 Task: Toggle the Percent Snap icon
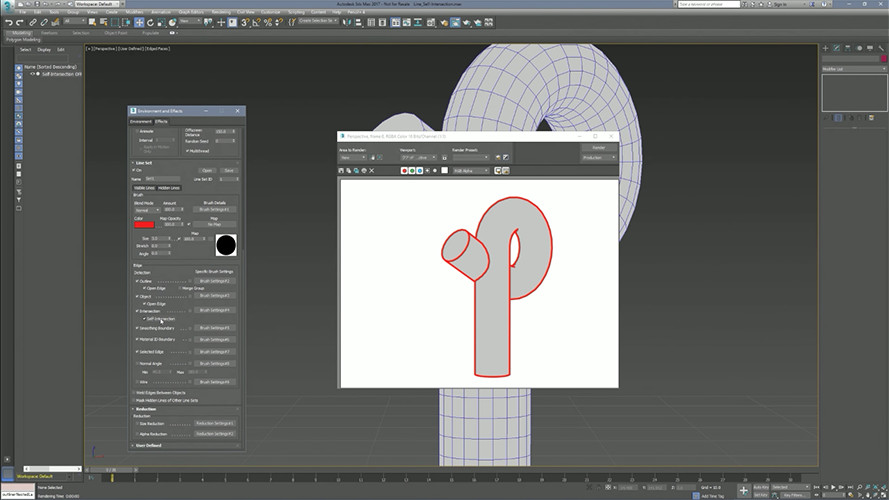click(268, 23)
